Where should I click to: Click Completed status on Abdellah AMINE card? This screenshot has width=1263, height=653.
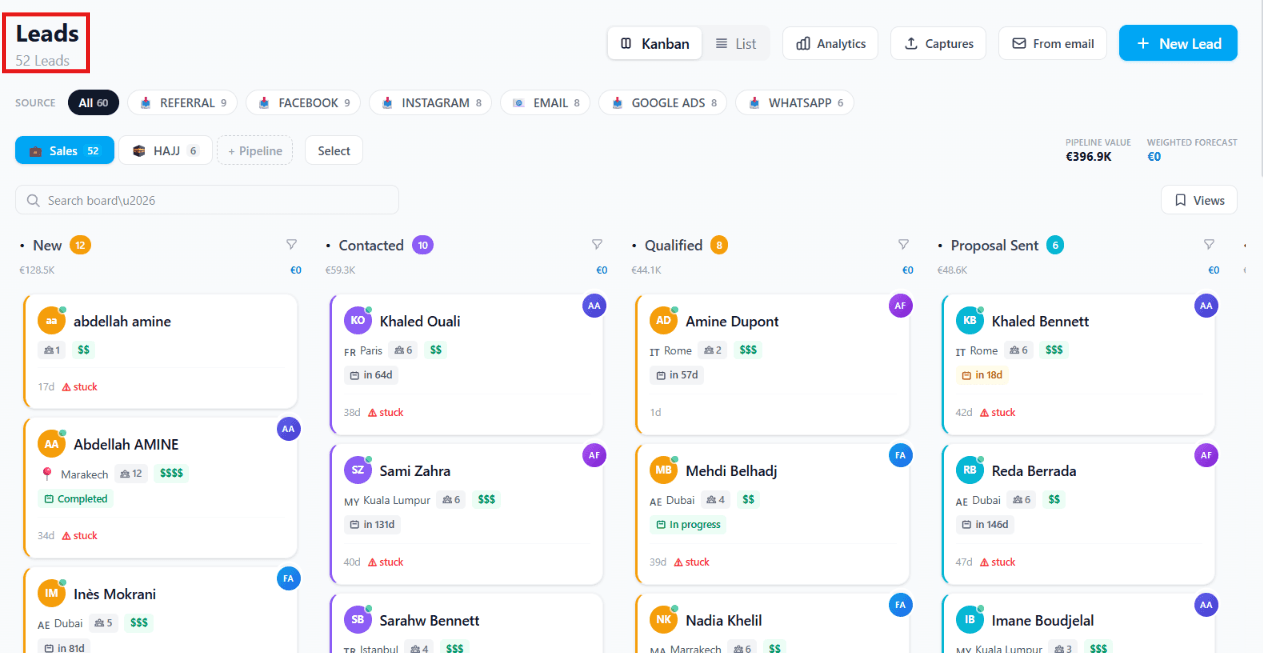pyautogui.click(x=76, y=499)
